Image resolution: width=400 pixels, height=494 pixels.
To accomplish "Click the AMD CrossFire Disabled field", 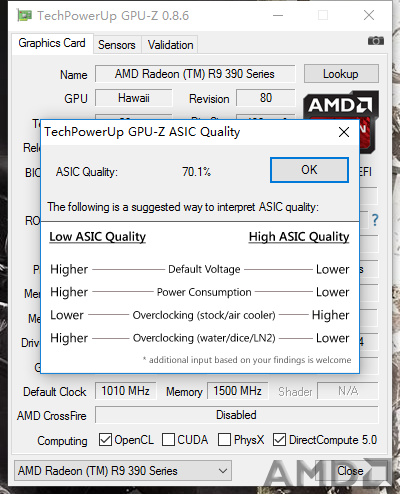I will tap(237, 415).
